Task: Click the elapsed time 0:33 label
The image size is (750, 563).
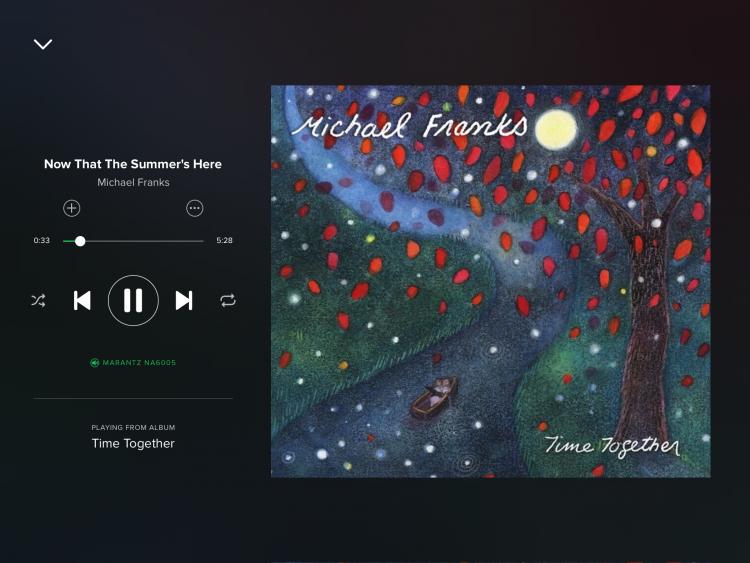Action: (42, 240)
